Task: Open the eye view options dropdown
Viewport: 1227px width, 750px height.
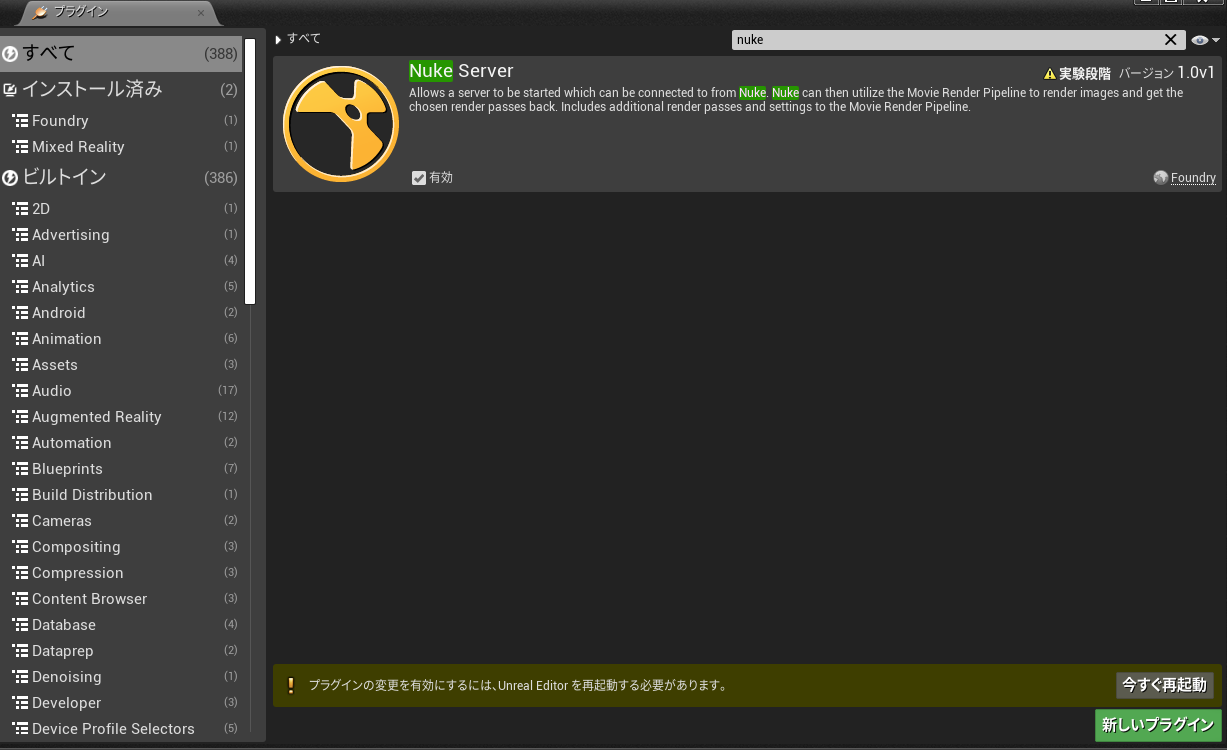Action: pos(1205,40)
